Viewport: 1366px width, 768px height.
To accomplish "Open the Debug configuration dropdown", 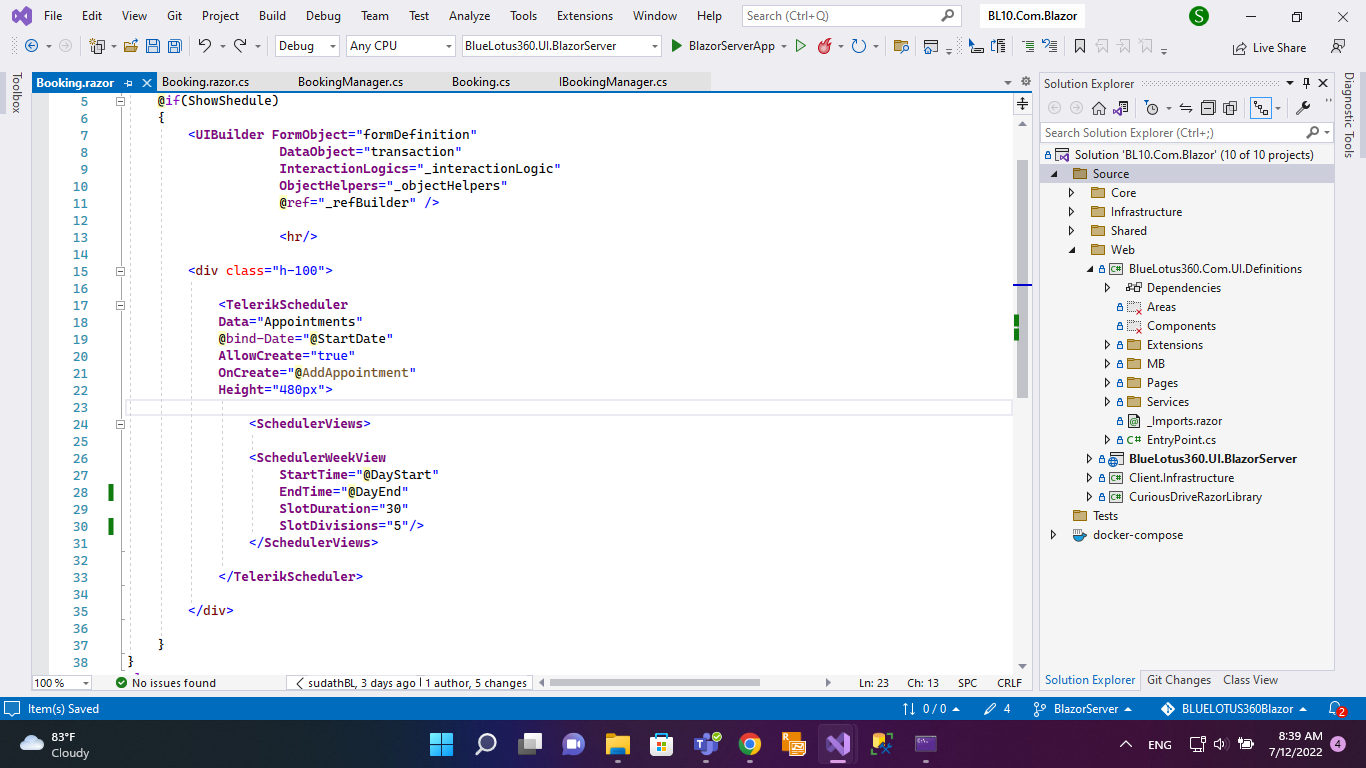I will (307, 46).
